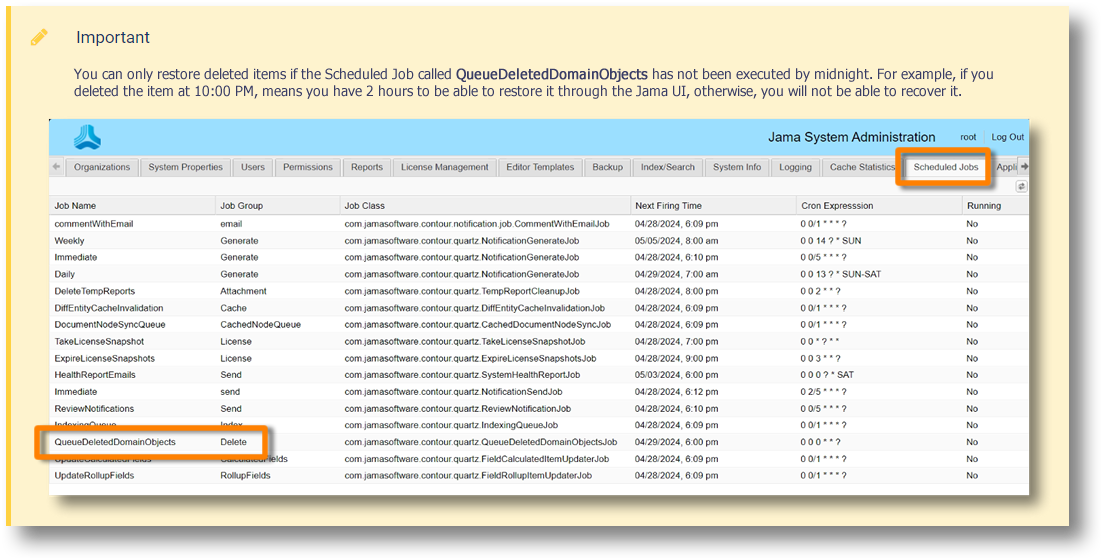1103x558 pixels.
Task: Sort by the Job Group column header
Action: pyautogui.click(x=277, y=206)
